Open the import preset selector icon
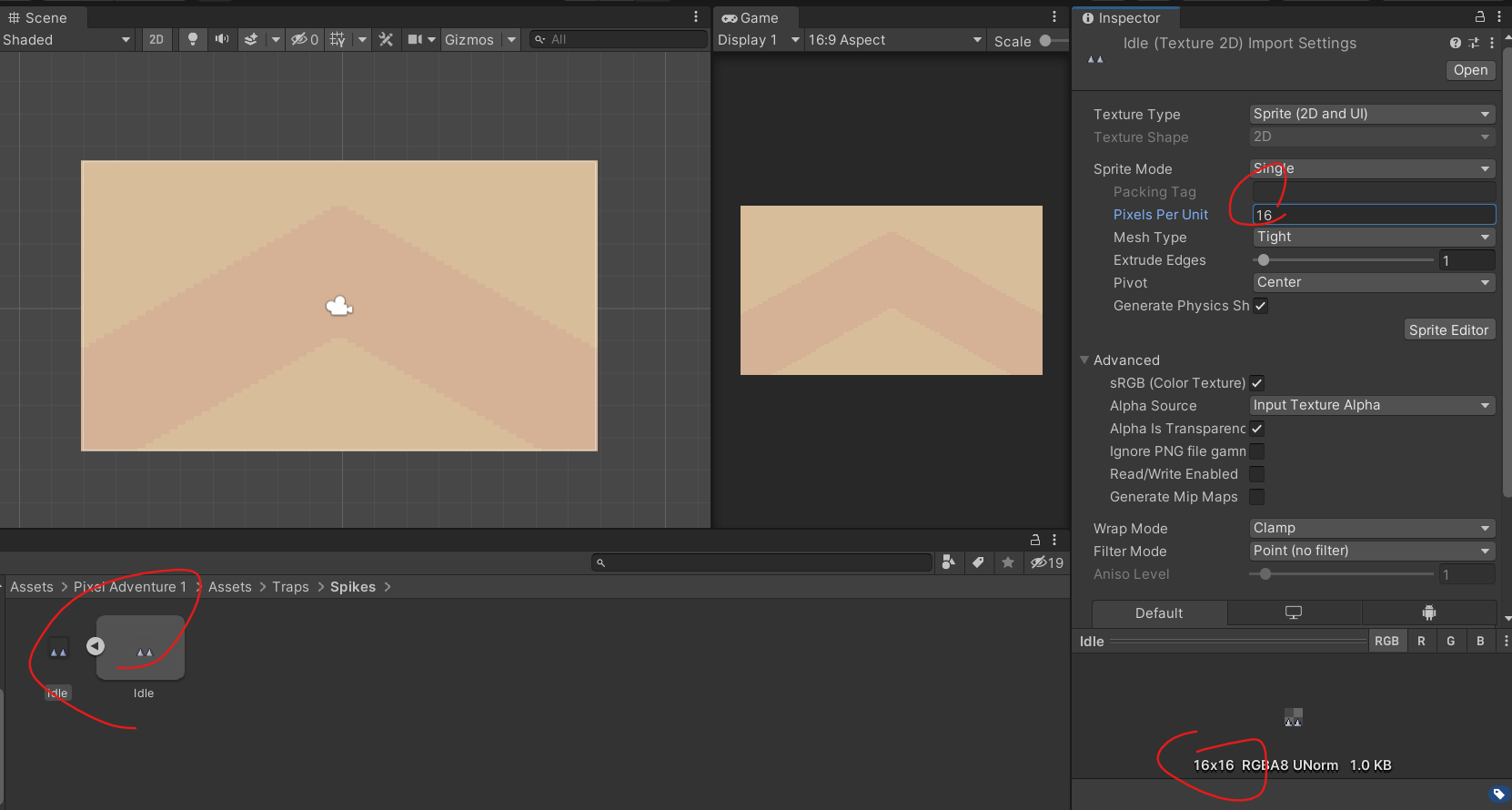The width and height of the screenshot is (1512, 810). point(1474,43)
